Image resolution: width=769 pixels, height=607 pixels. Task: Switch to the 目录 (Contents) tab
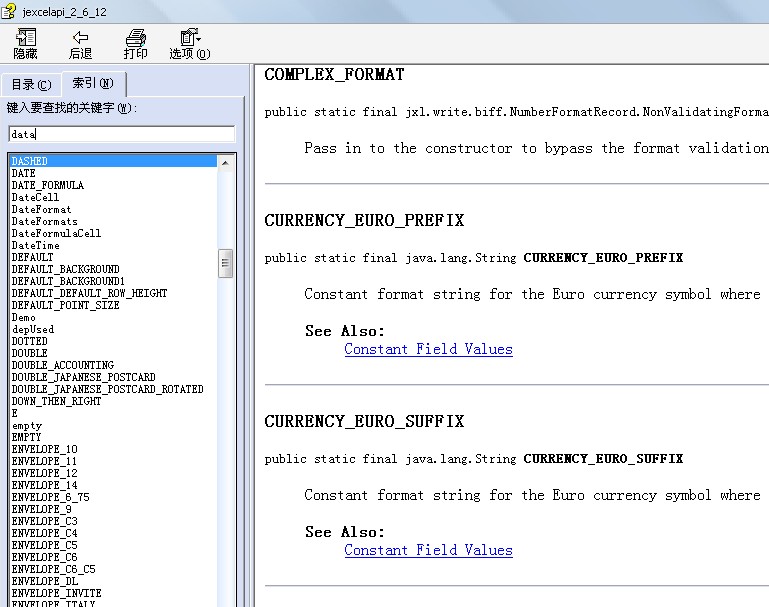[31, 85]
